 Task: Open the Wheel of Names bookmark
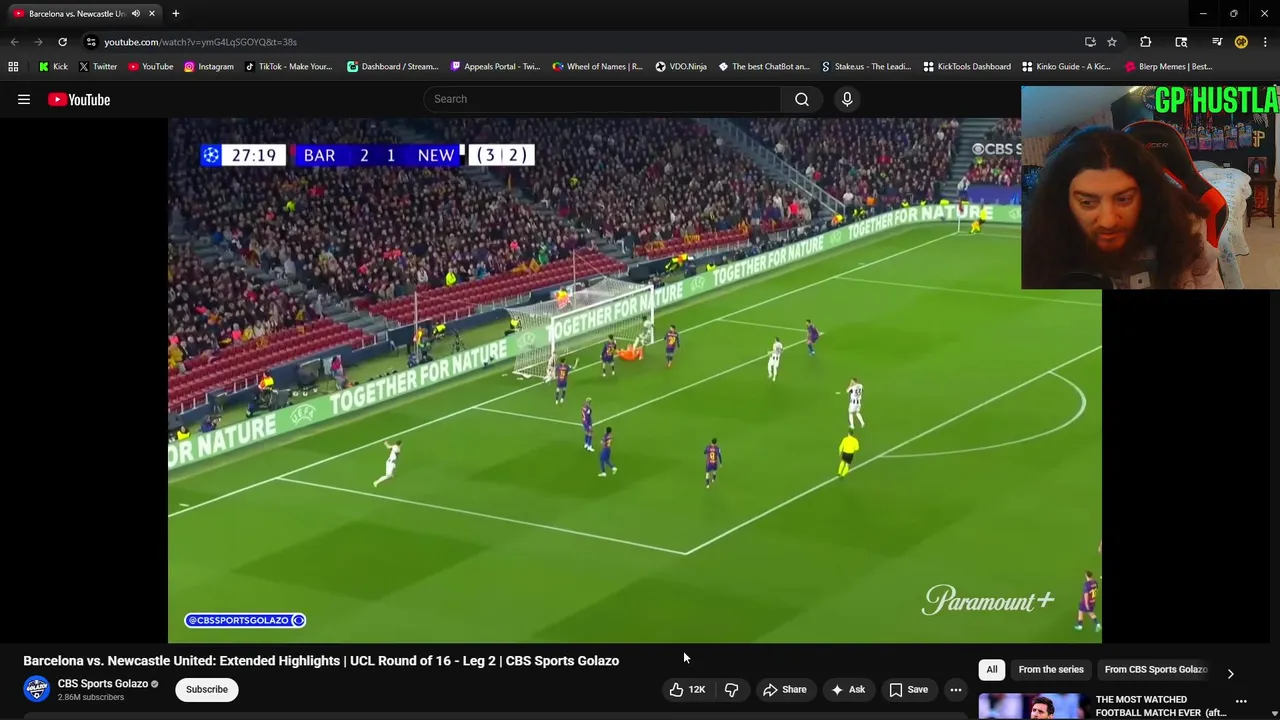[598, 66]
